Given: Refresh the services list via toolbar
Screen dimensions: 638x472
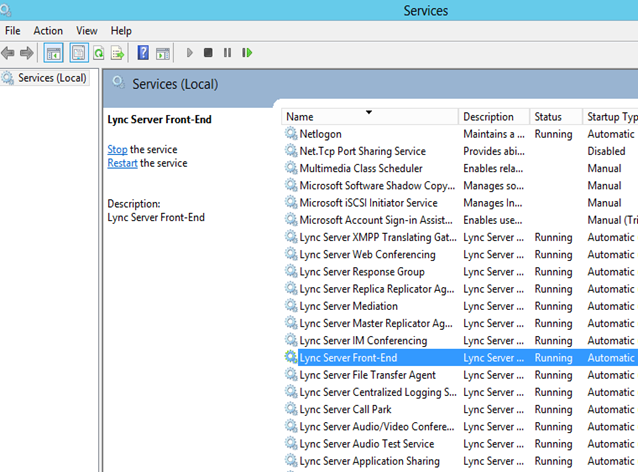Looking at the screenshot, I should (x=99, y=53).
